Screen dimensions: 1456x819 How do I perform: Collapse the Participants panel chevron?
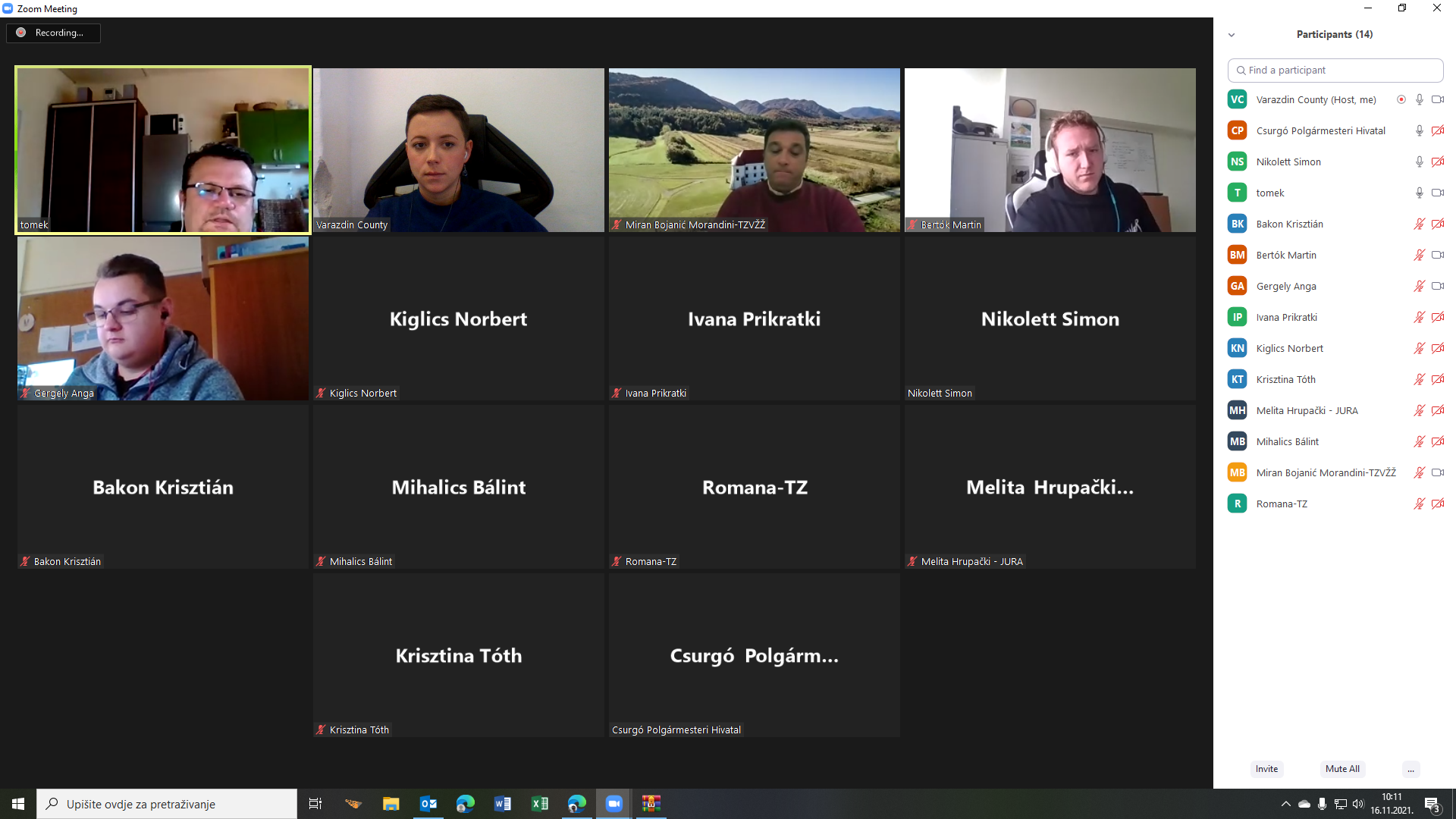pyautogui.click(x=1232, y=35)
